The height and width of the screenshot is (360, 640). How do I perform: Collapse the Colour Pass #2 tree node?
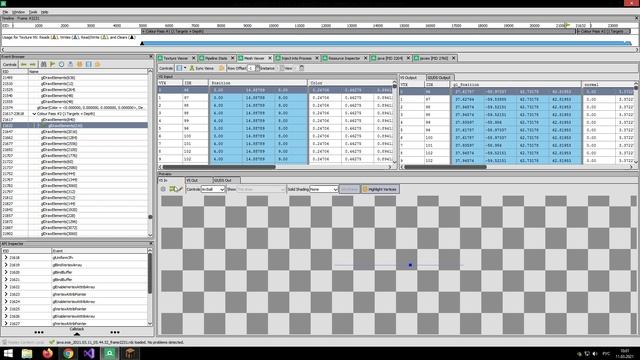point(34,114)
